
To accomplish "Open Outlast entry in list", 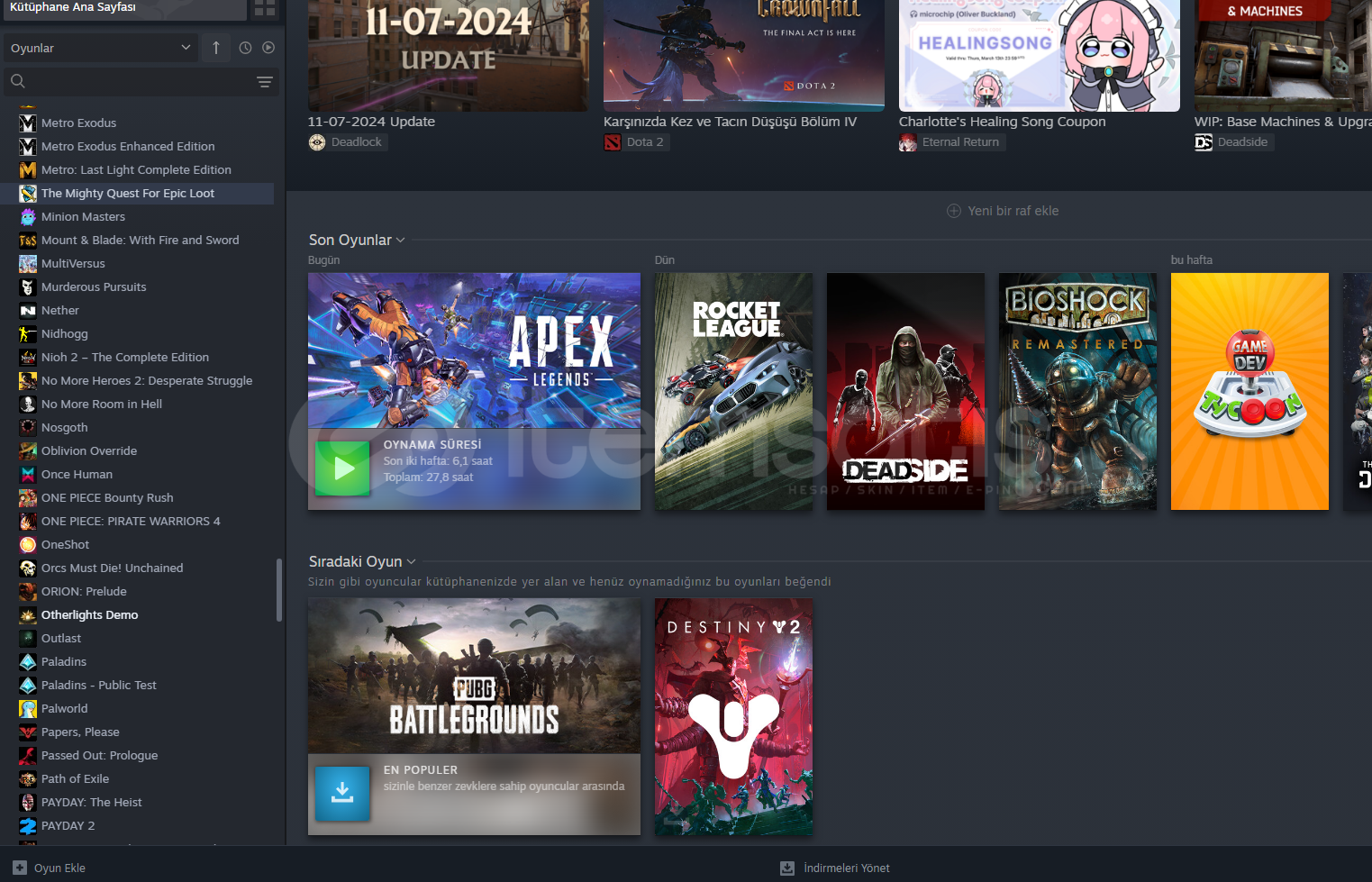I will [x=137, y=638].
